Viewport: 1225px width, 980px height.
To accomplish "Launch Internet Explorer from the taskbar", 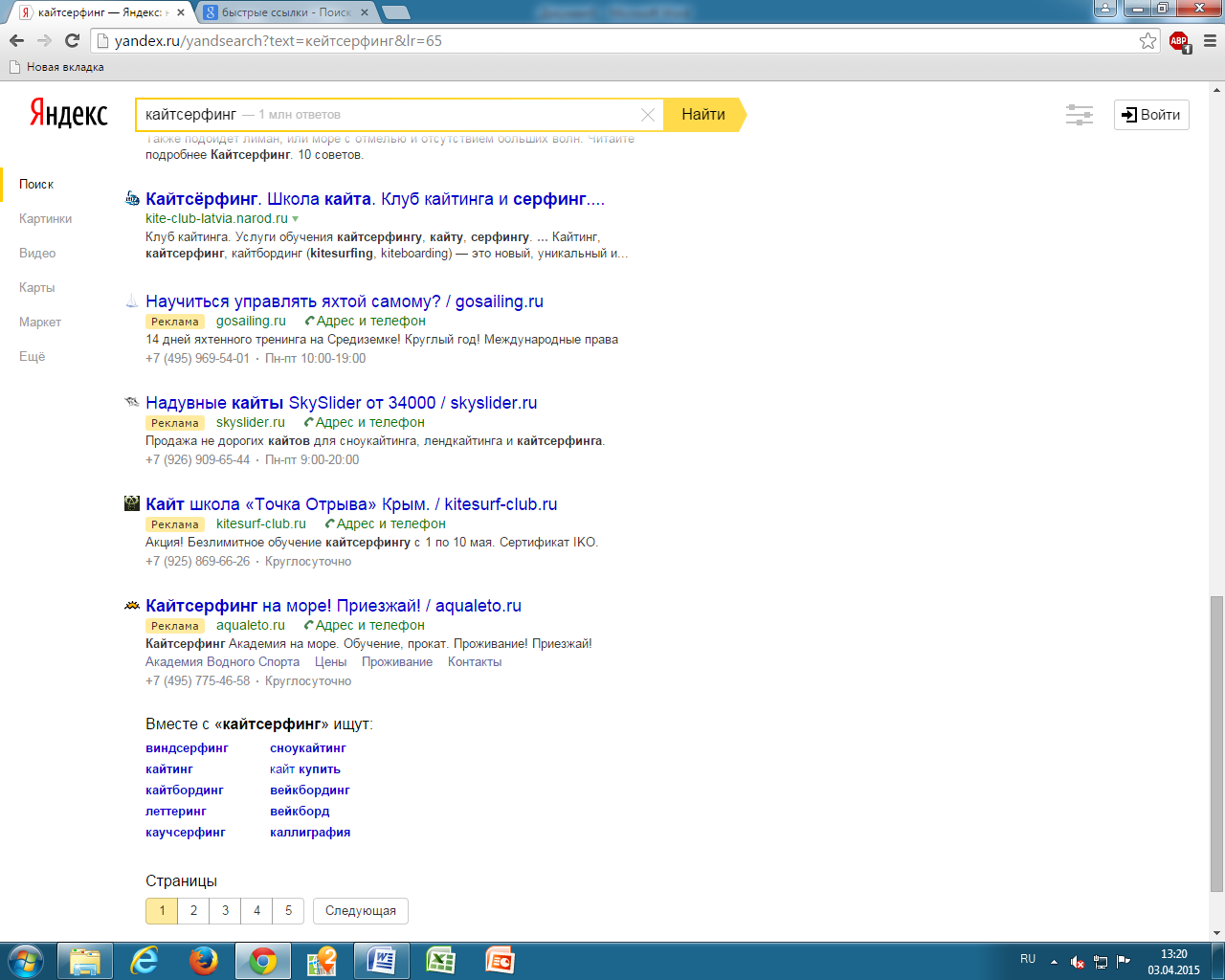I will click(145, 961).
